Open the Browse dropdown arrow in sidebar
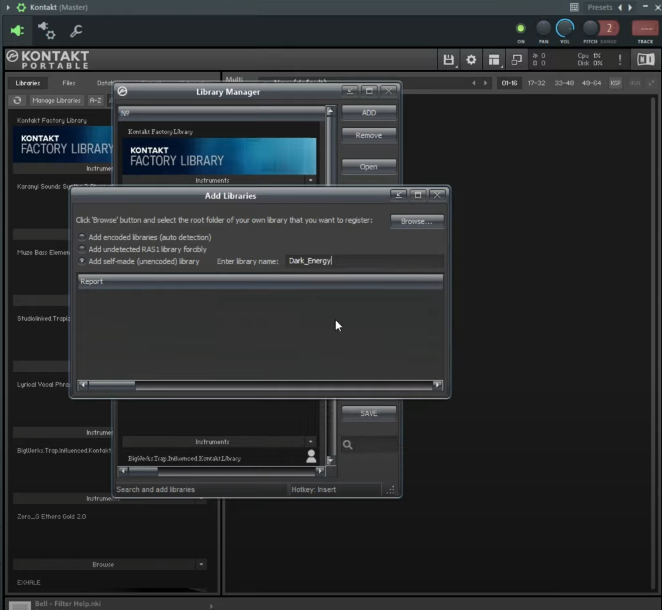662x610 pixels. [x=201, y=564]
